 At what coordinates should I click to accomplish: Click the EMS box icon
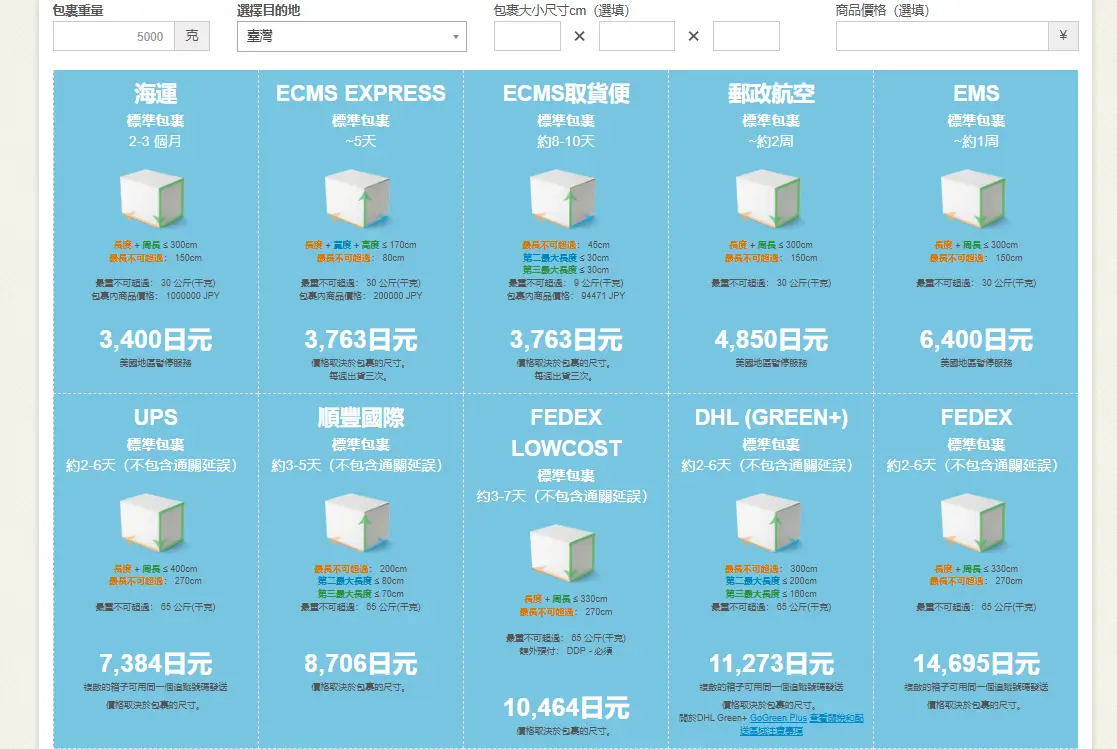coord(973,198)
